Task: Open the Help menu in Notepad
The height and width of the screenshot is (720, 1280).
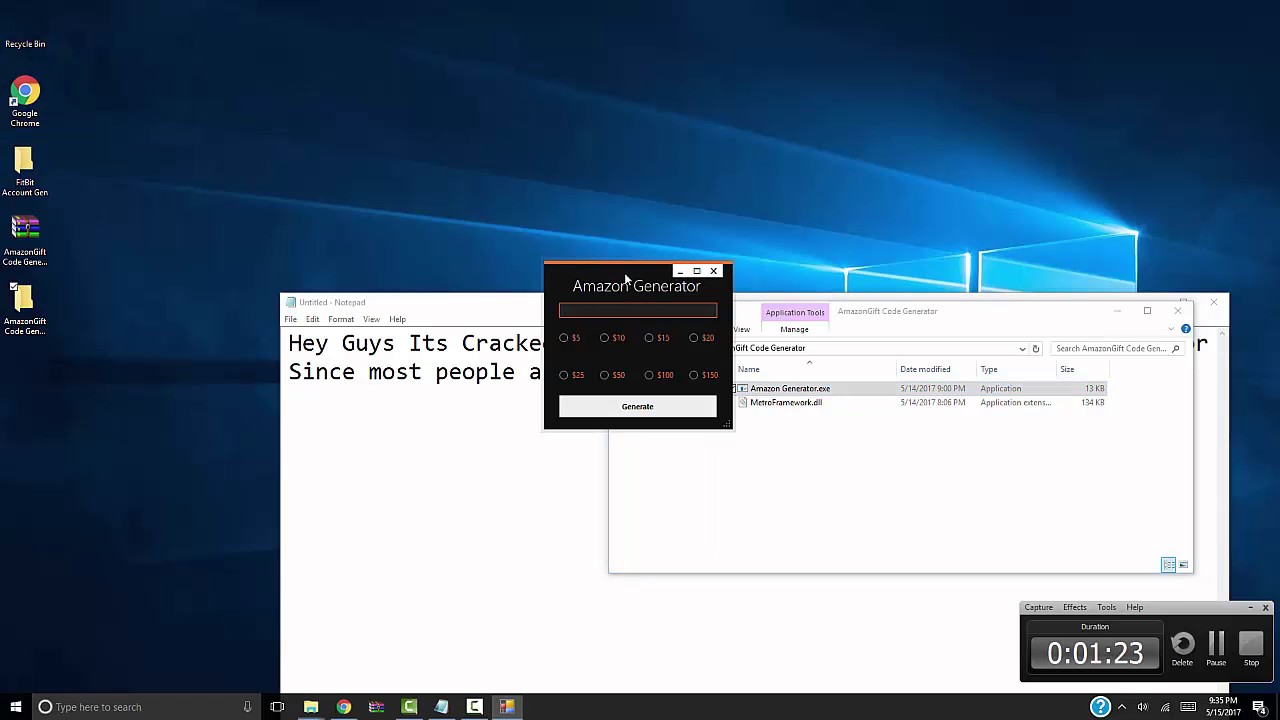Action: pos(397,319)
